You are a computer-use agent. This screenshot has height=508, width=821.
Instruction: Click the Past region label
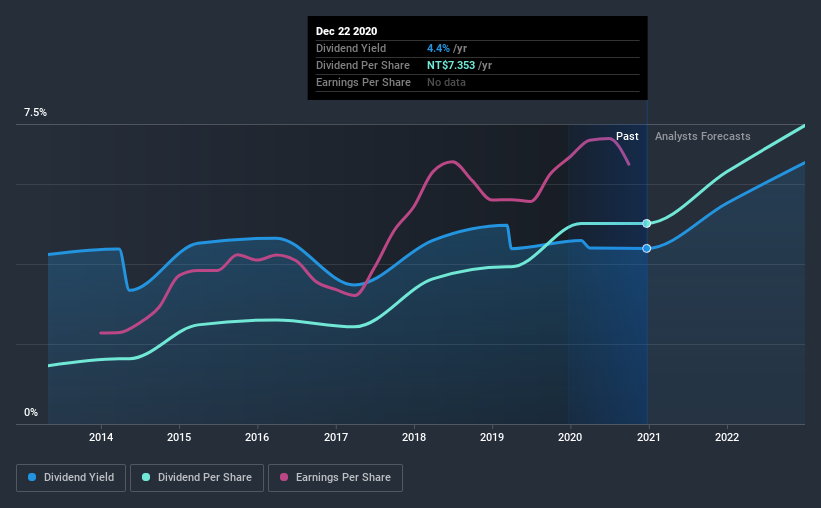tap(627, 136)
